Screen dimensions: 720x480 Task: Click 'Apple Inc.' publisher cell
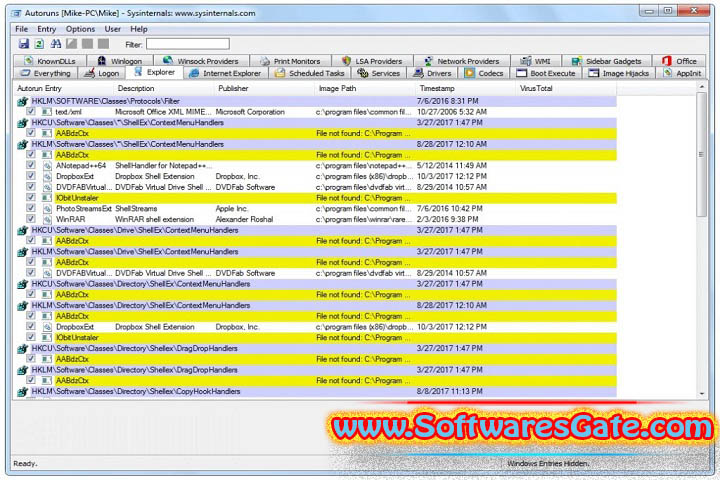click(232, 209)
